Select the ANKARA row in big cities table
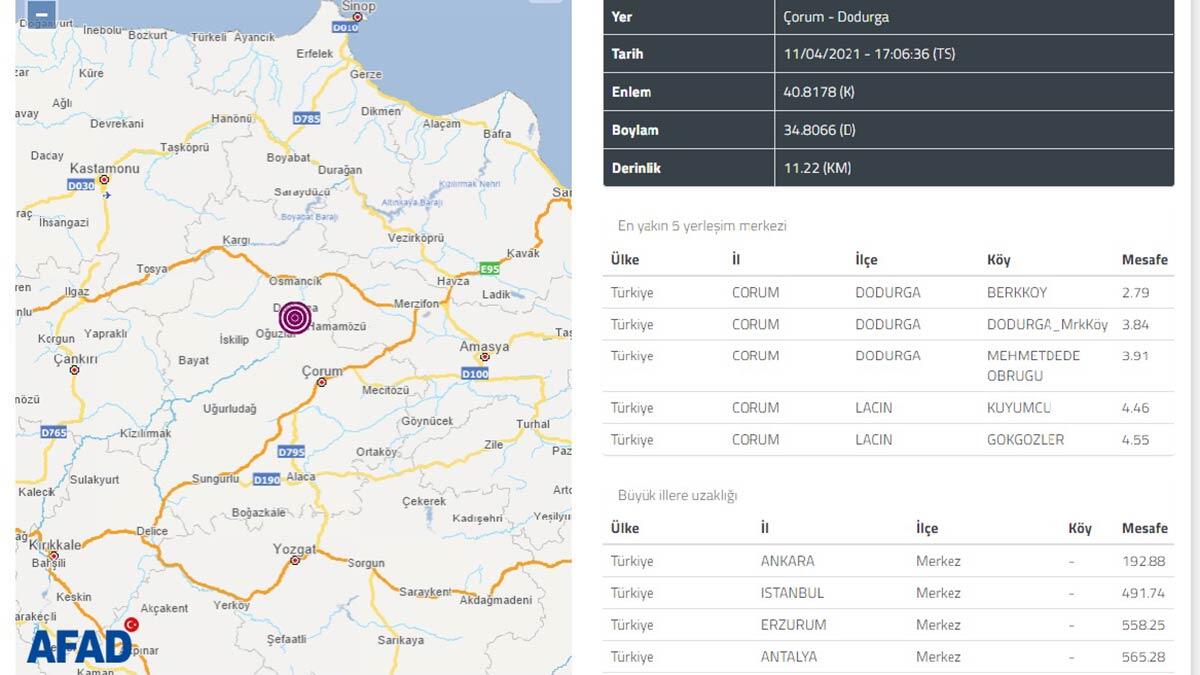The width and height of the screenshot is (1200, 675). 888,561
